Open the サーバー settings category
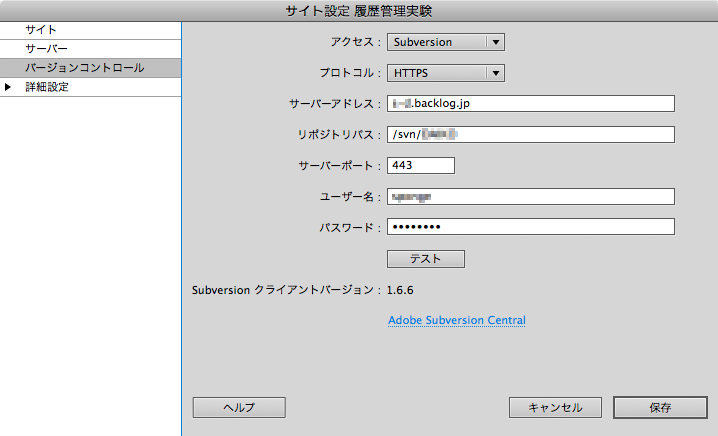 click(46, 49)
